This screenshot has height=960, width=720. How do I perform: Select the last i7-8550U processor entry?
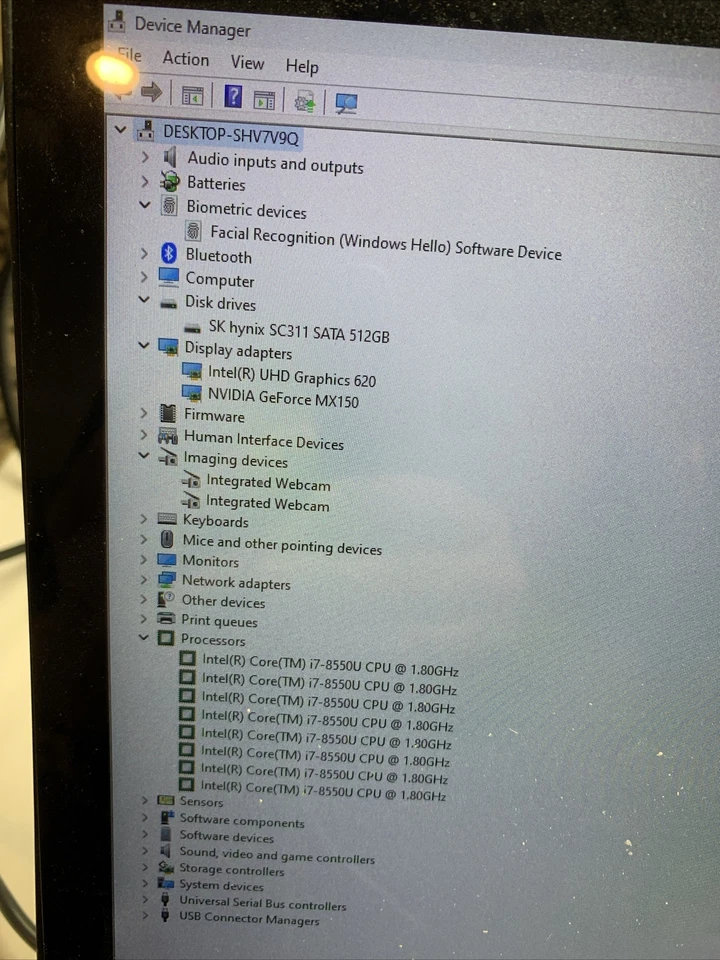[x=323, y=790]
